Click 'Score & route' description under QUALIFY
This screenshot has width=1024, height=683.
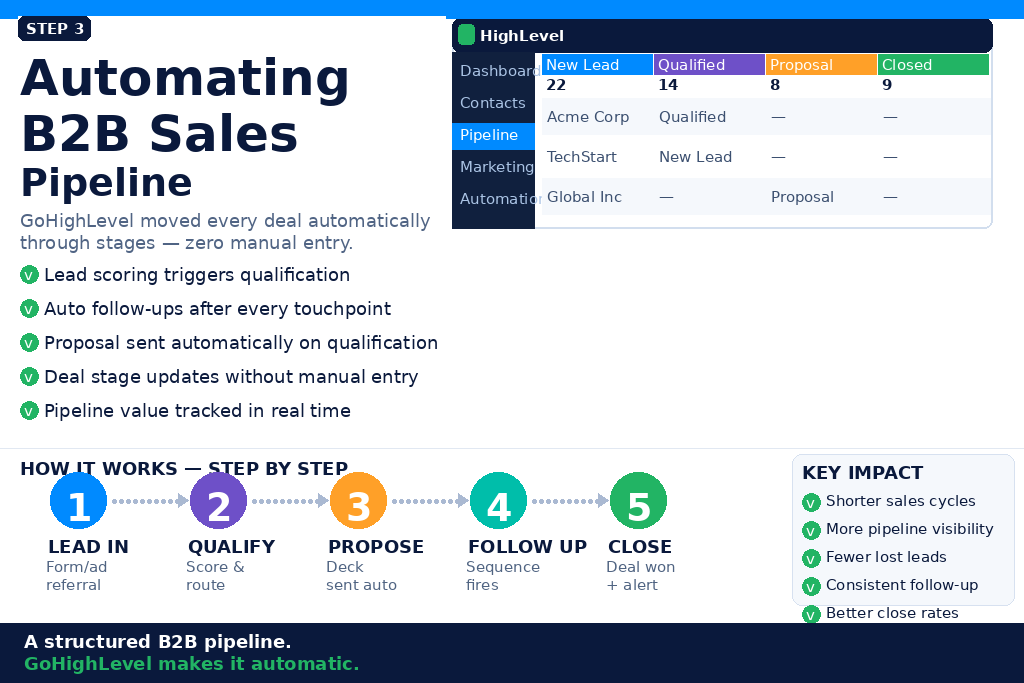[215, 576]
